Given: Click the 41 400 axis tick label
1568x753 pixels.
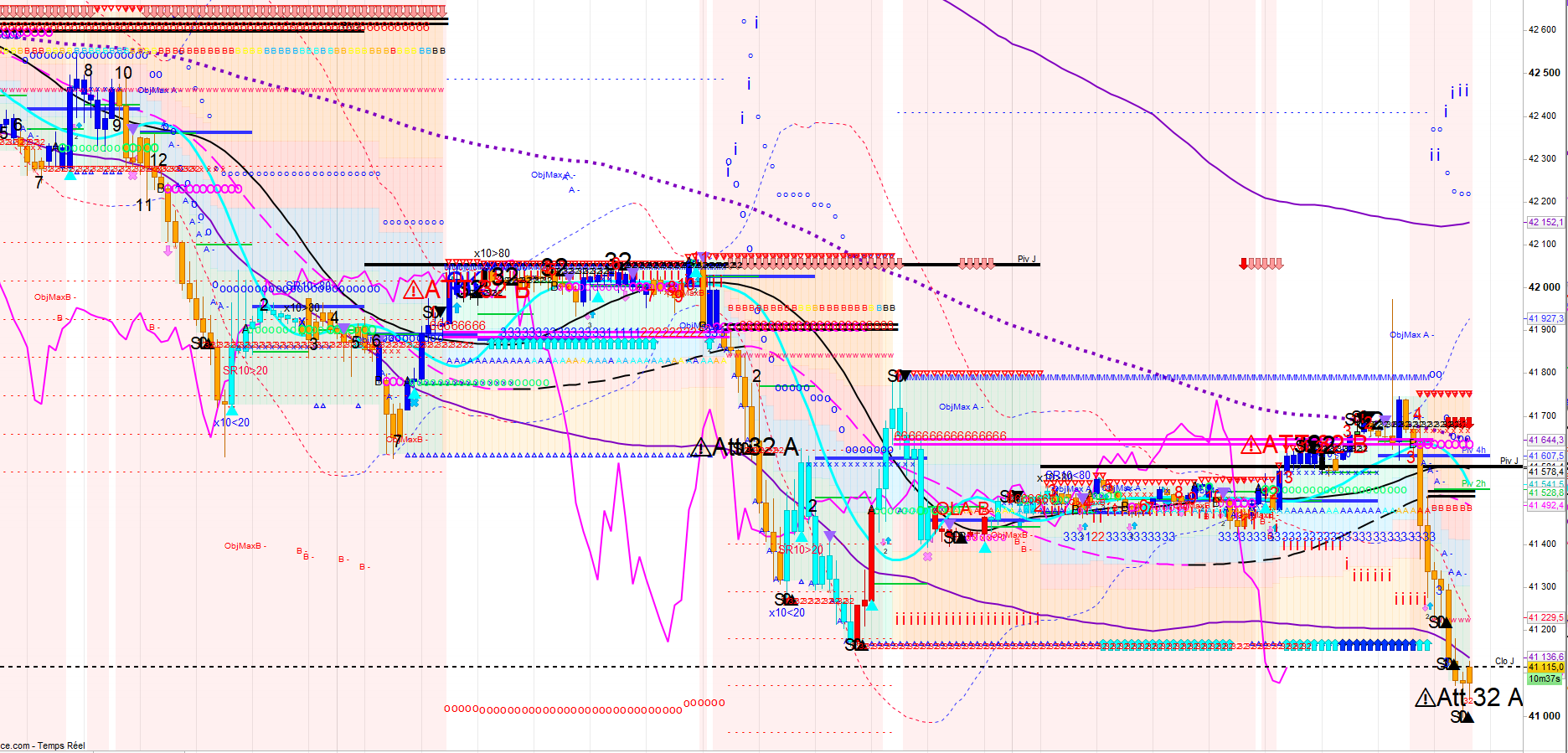Looking at the screenshot, I should [x=1543, y=544].
